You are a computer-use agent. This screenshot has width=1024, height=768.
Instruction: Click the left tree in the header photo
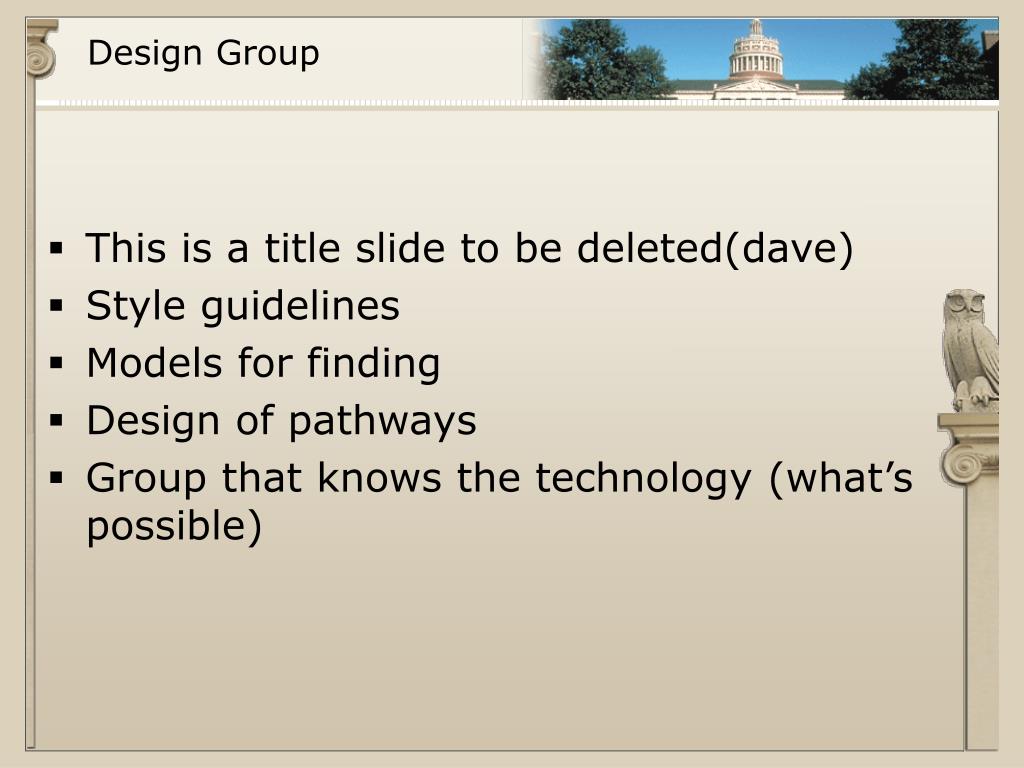(602, 60)
